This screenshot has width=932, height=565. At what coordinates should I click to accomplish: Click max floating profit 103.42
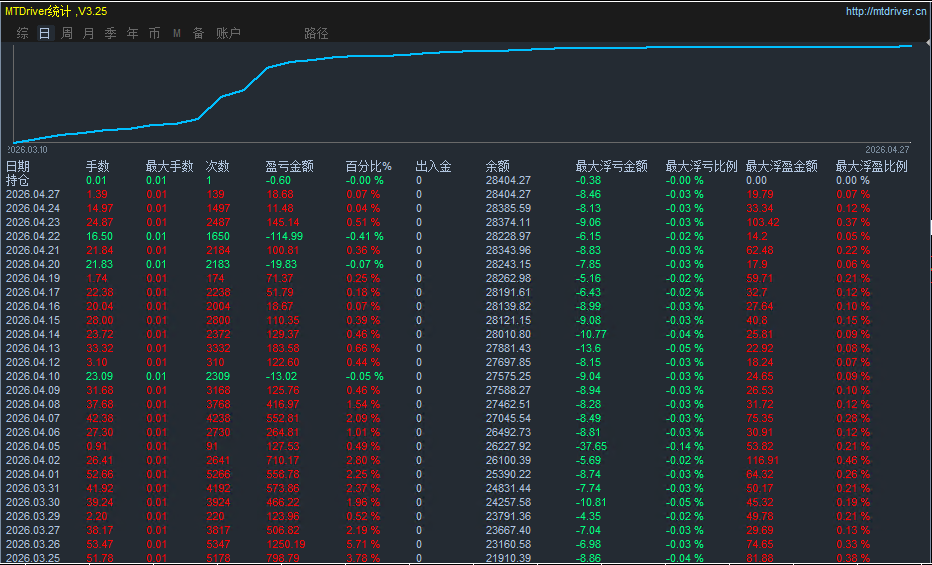pos(763,222)
